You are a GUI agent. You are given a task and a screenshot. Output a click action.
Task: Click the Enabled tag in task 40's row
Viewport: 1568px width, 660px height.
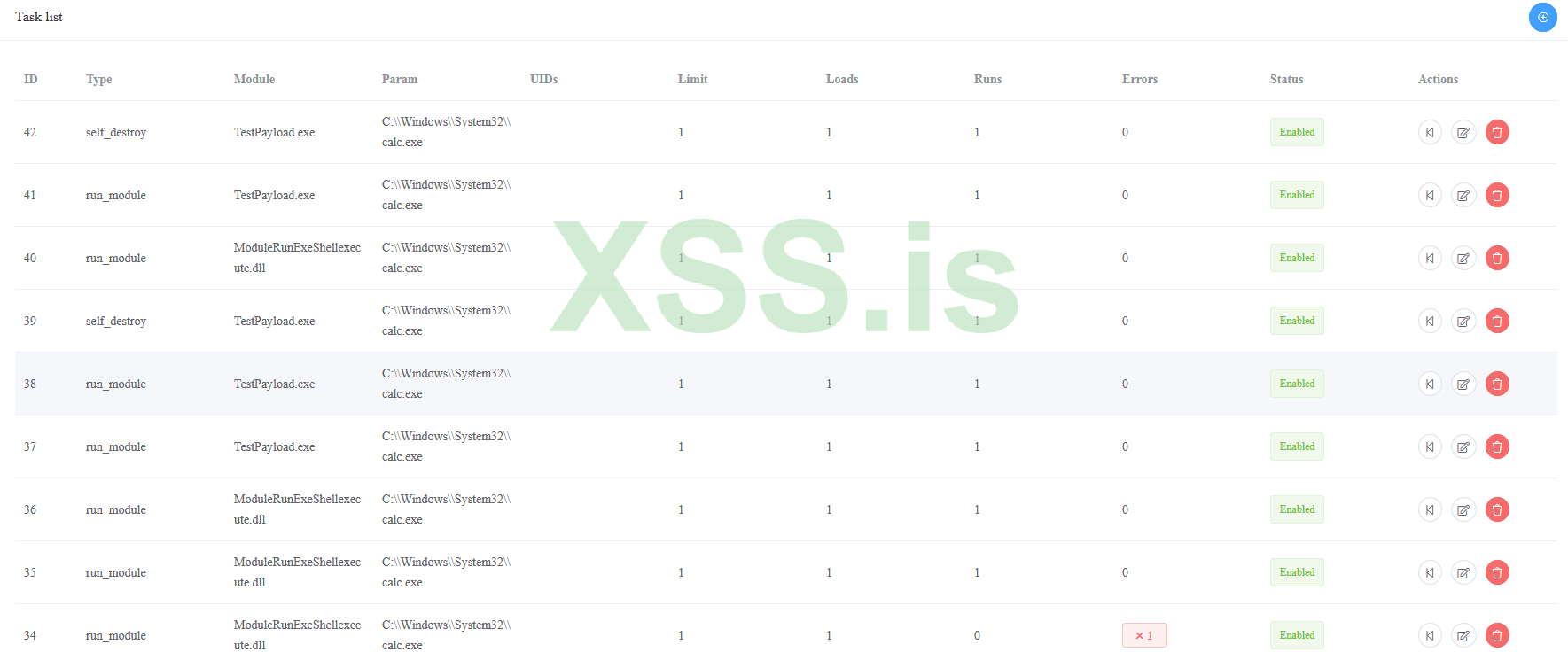[1297, 258]
